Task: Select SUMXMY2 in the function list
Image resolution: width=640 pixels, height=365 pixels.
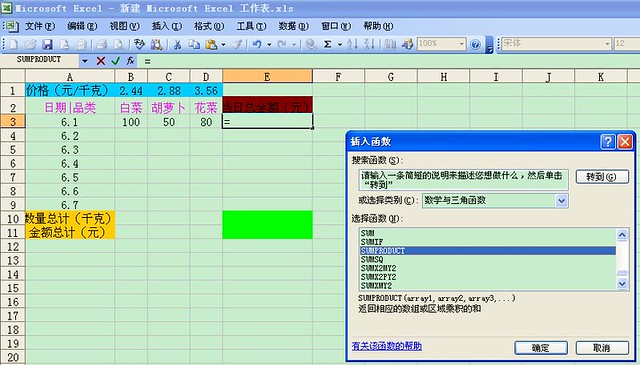Action: click(488, 285)
